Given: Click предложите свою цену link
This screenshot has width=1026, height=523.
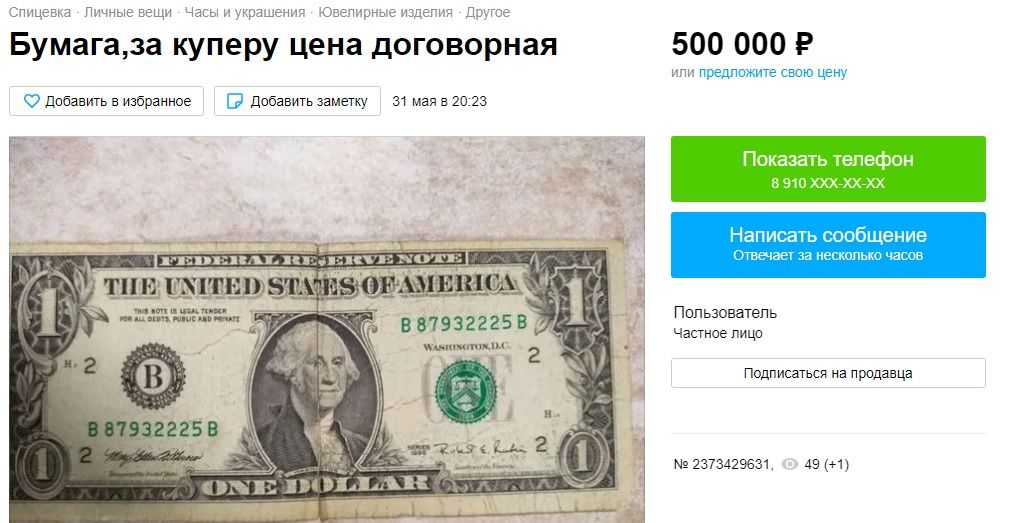Looking at the screenshot, I should point(773,73).
